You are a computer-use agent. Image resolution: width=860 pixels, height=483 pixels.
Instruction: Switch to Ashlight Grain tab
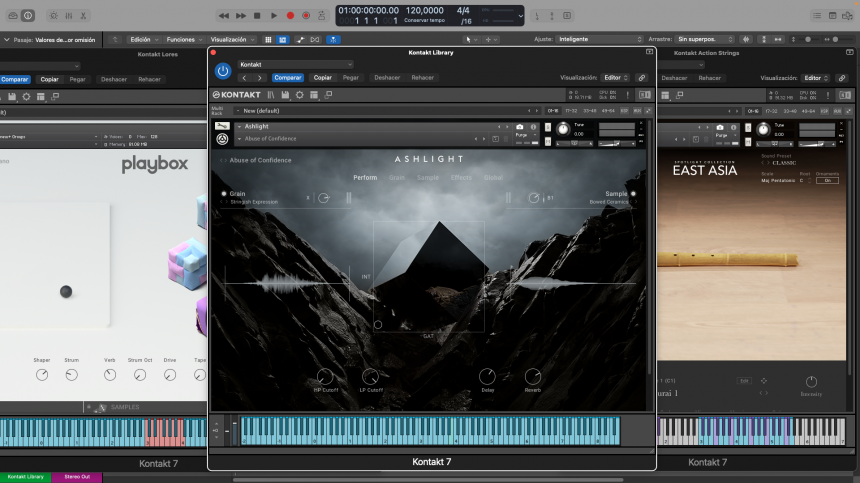397,178
